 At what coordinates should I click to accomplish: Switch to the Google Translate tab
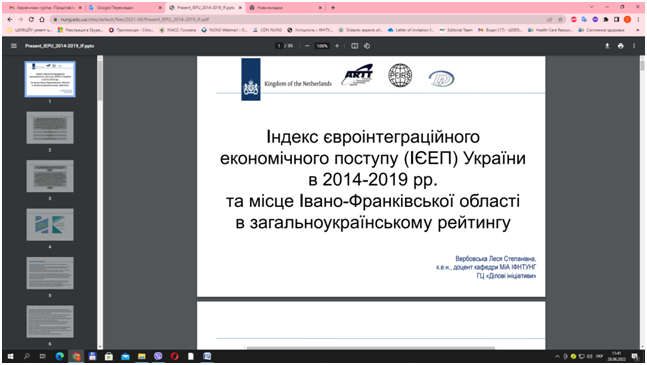click(x=125, y=7)
